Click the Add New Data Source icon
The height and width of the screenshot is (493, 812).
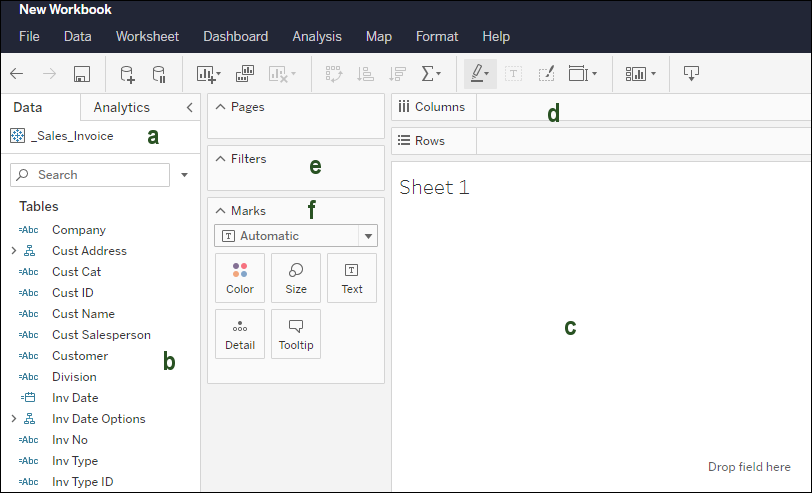[127, 73]
